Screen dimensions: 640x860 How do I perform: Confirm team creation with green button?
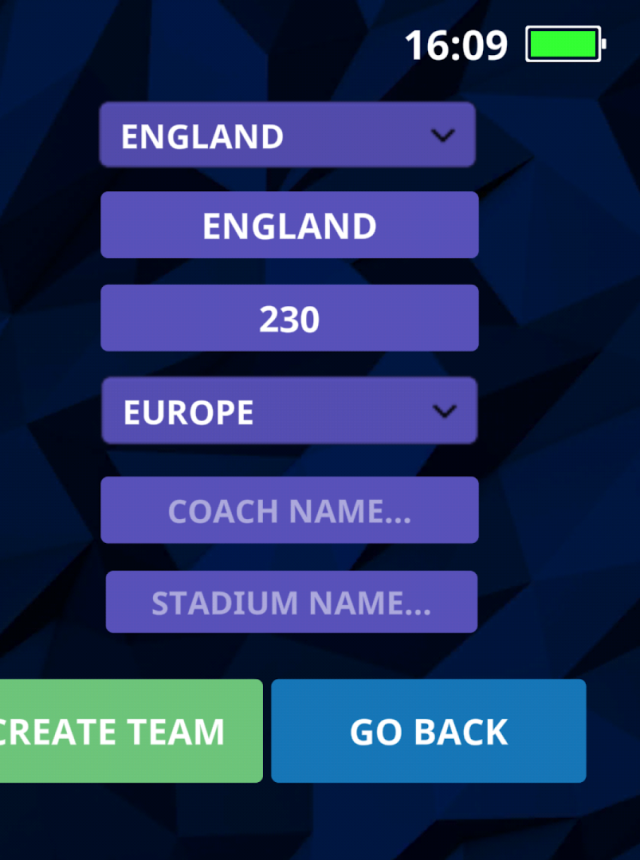coord(131,731)
